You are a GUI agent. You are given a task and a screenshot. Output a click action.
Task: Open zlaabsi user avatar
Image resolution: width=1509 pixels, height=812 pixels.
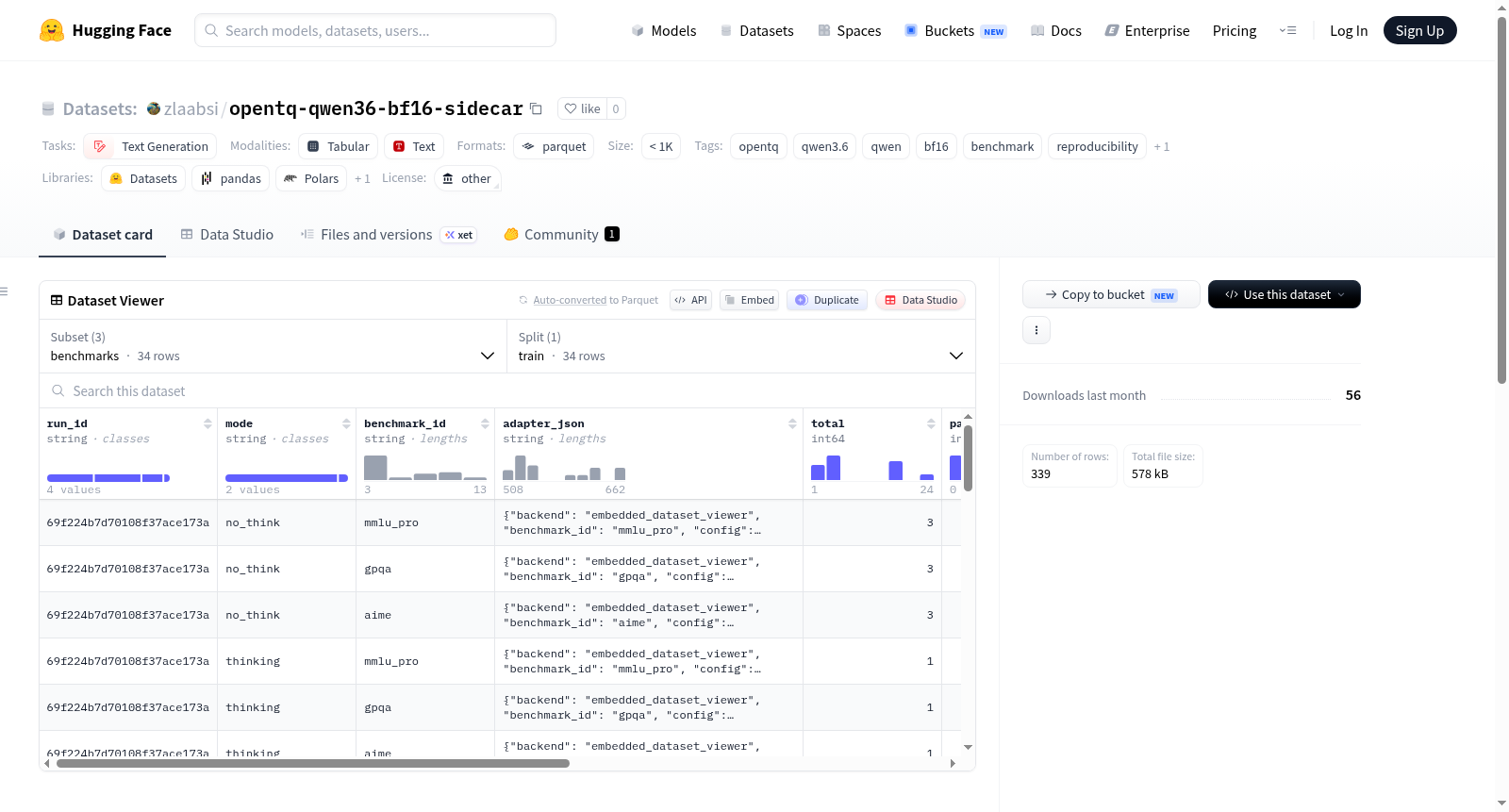tap(154, 108)
